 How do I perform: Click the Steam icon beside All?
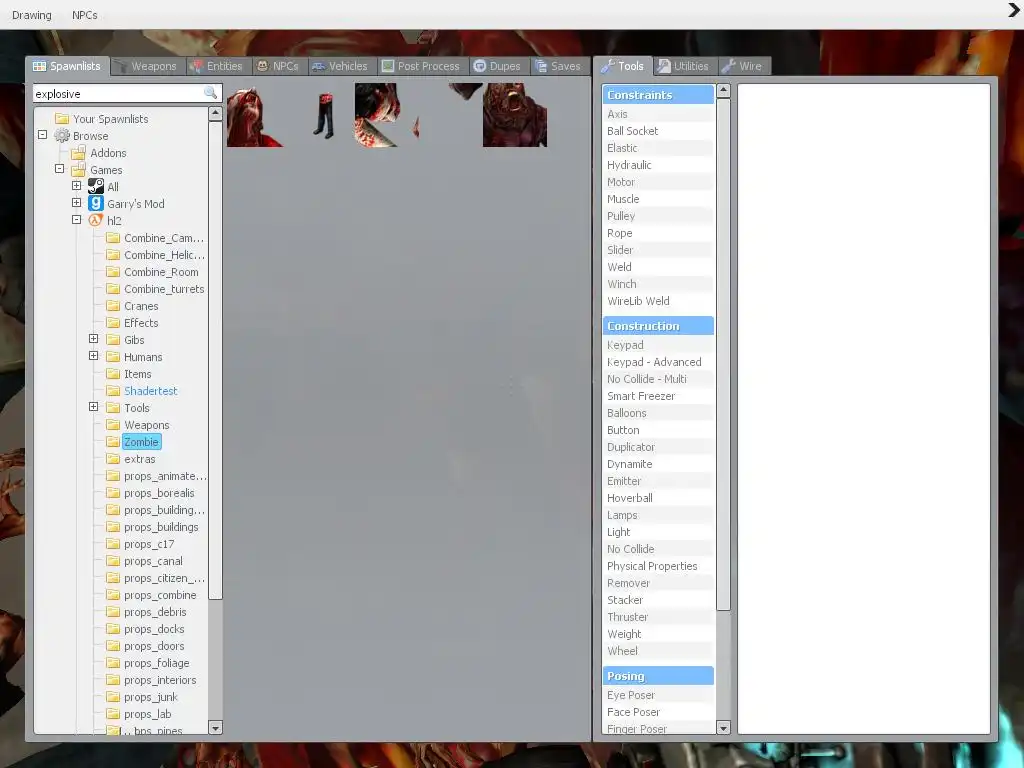95,187
